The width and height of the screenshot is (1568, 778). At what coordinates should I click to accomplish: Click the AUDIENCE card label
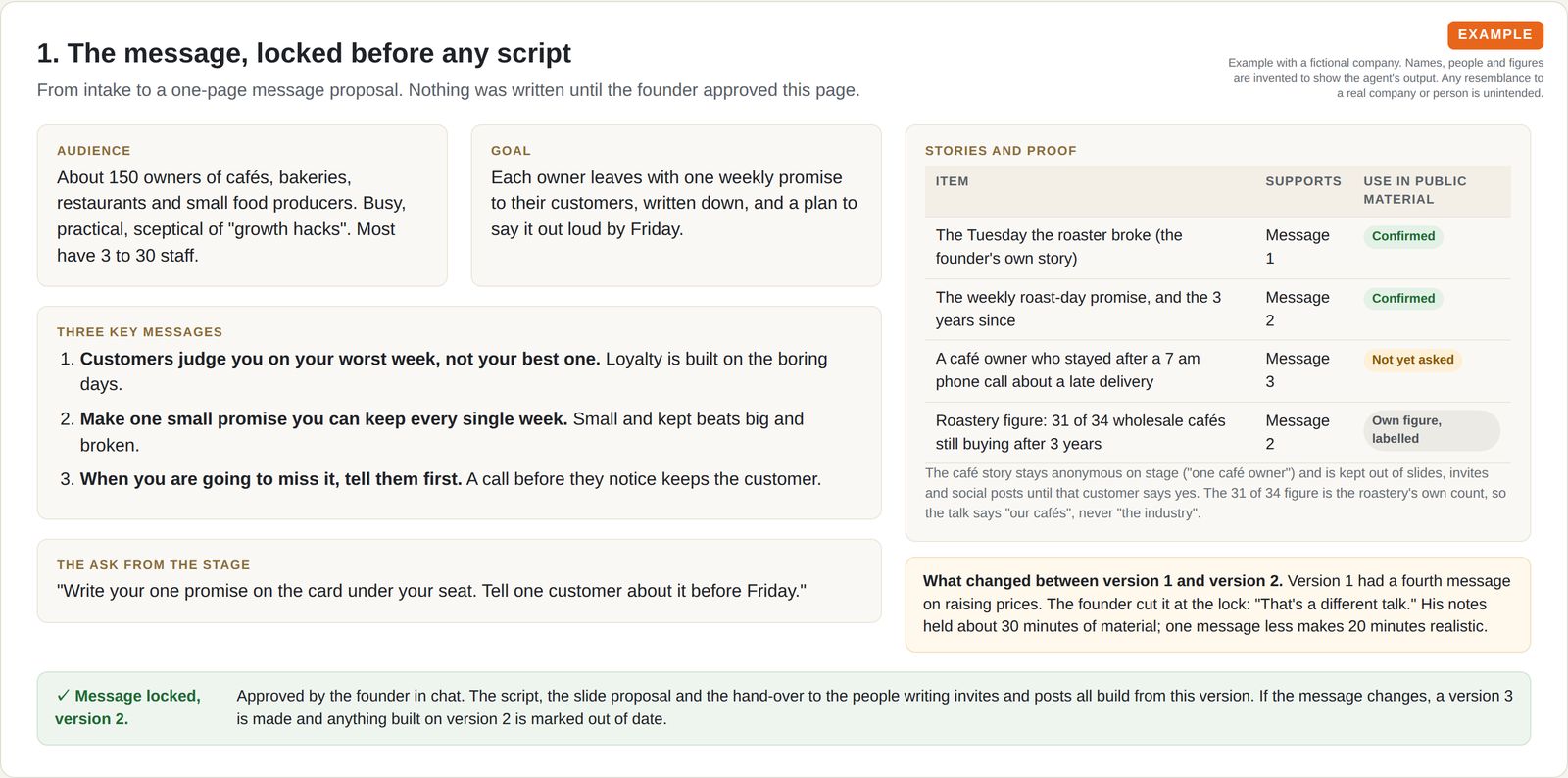(x=93, y=151)
